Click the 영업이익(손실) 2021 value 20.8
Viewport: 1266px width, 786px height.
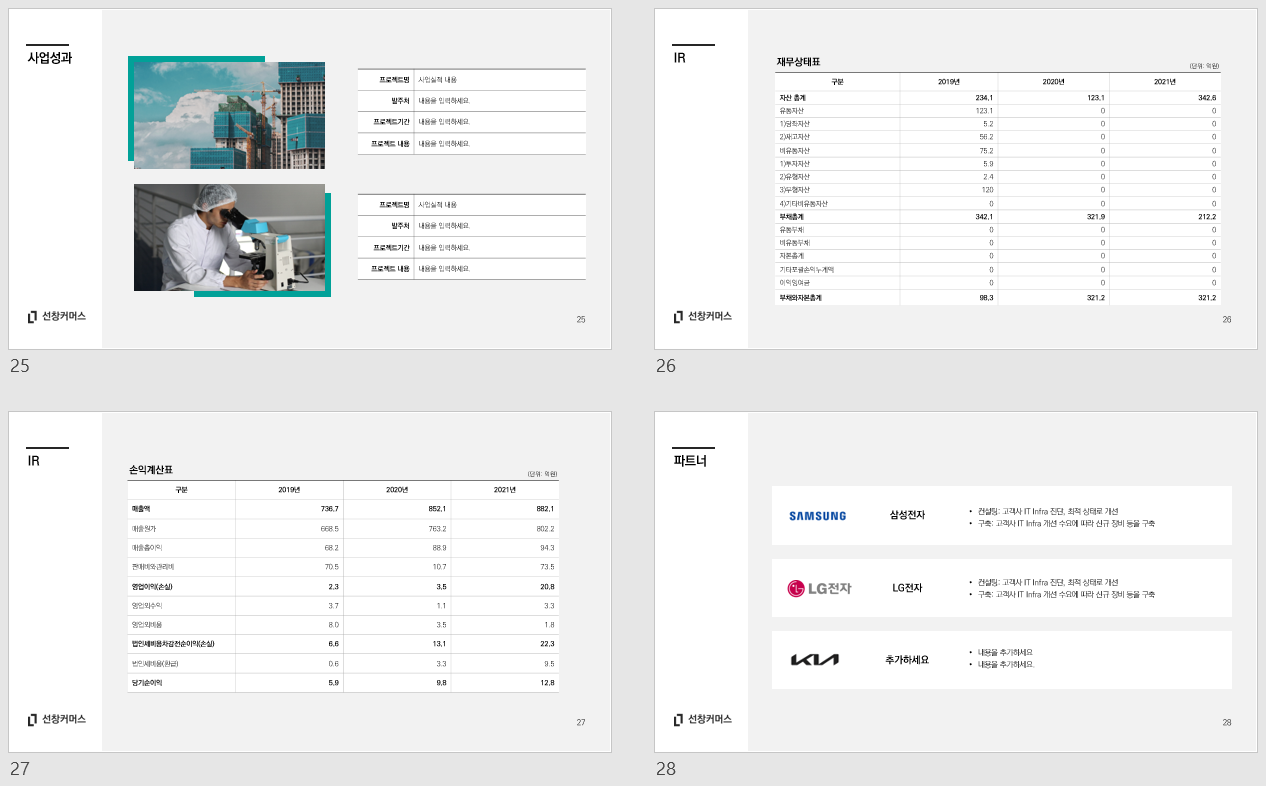546,586
